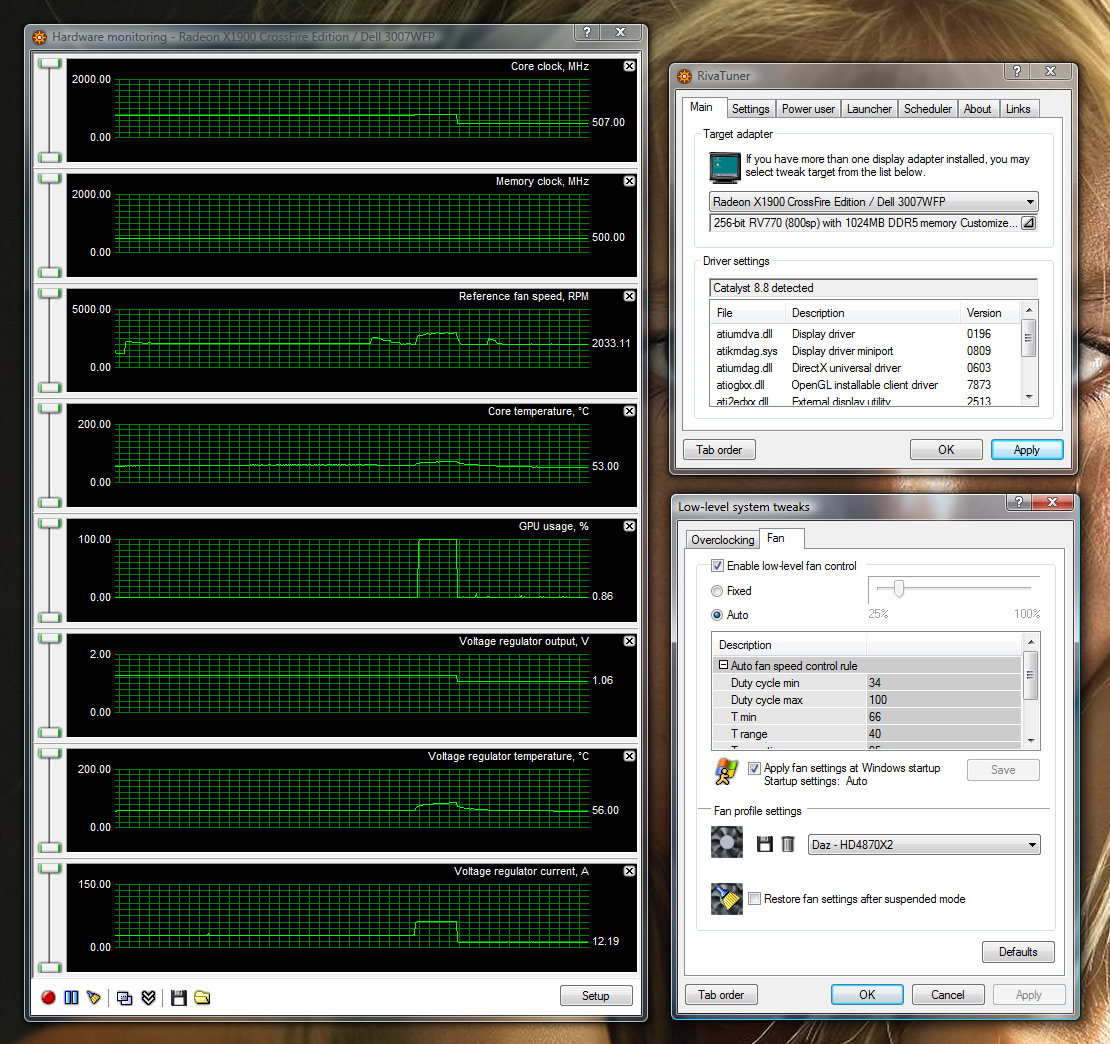Enable Restore fan settings after suspended mode

click(x=755, y=899)
